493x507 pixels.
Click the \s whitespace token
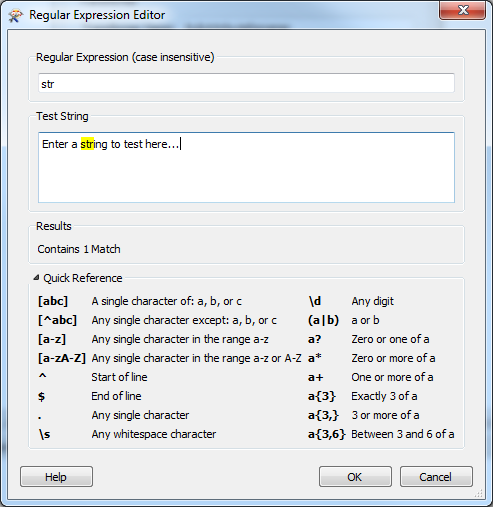click(44, 434)
